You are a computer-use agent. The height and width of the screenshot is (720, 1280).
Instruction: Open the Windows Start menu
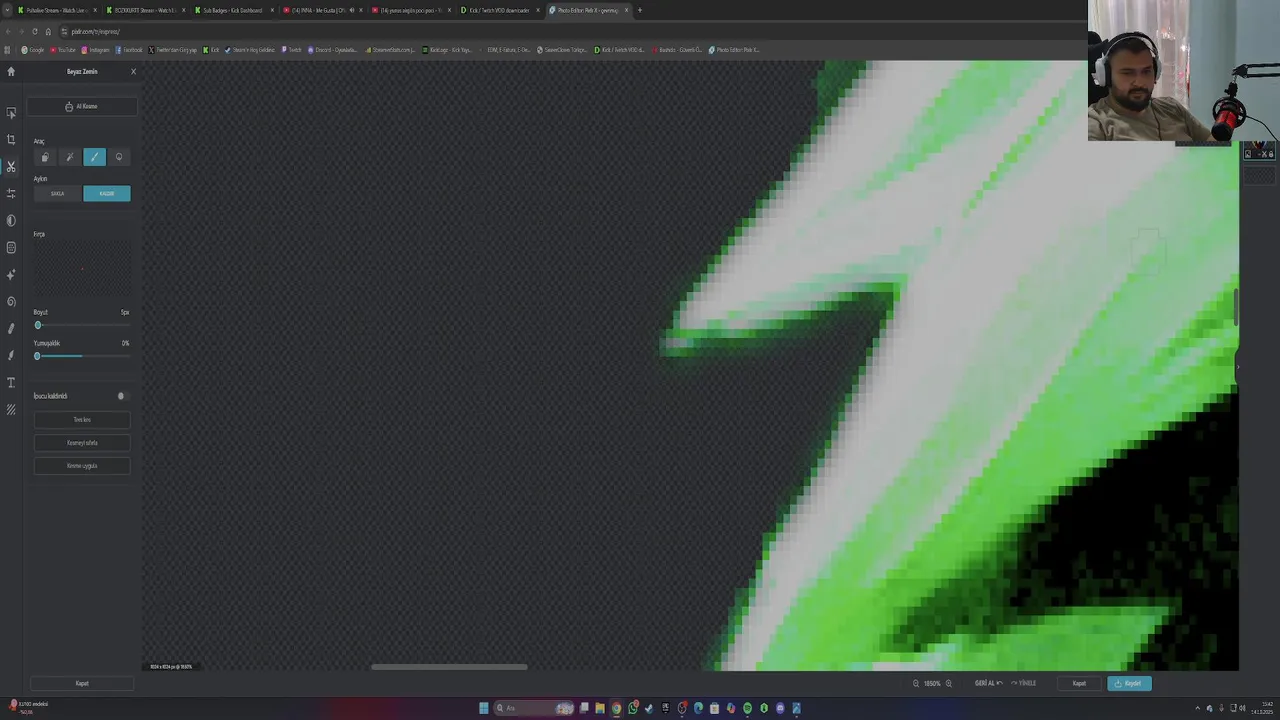pyautogui.click(x=484, y=708)
